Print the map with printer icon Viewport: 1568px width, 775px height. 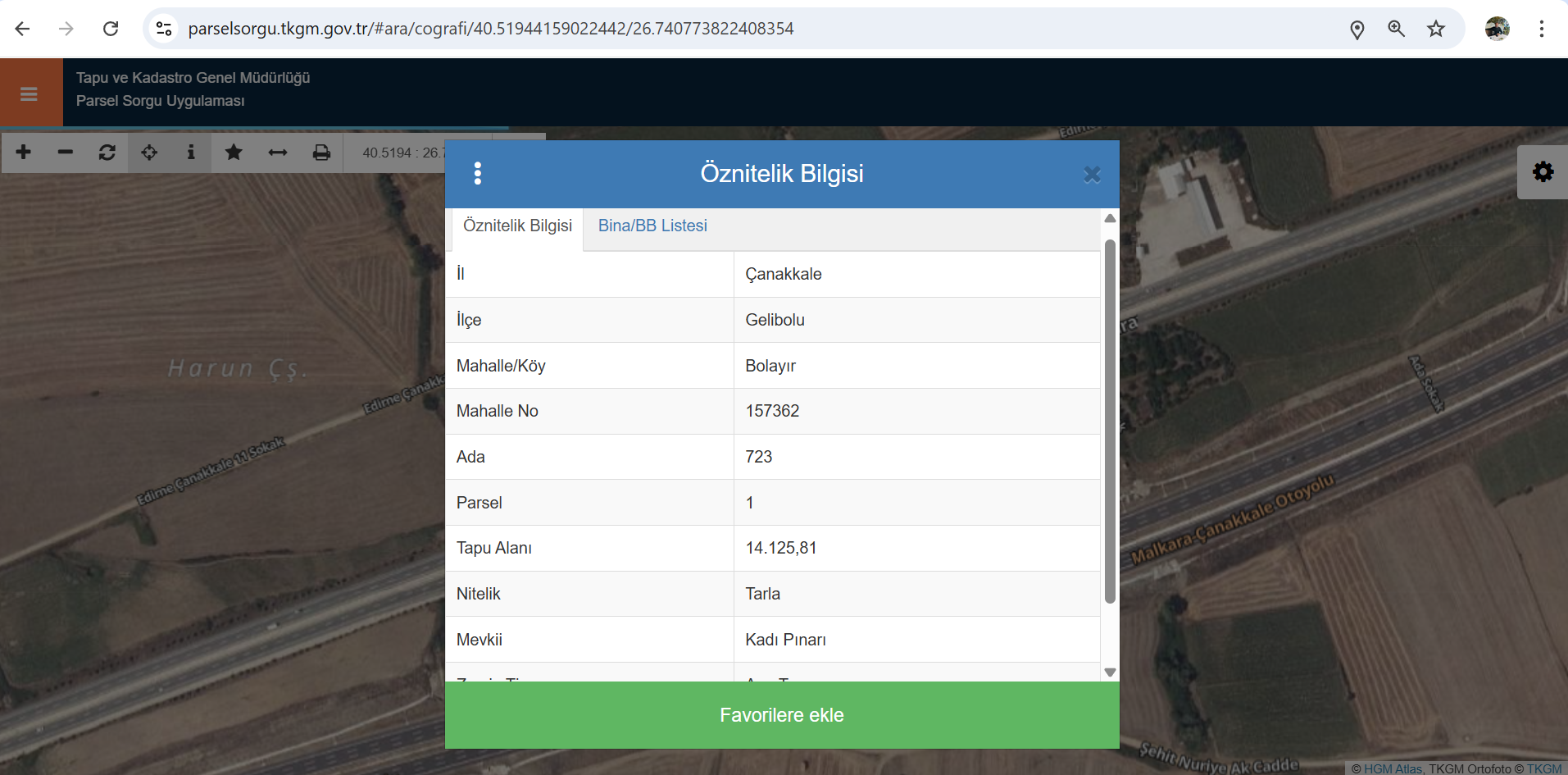(321, 153)
